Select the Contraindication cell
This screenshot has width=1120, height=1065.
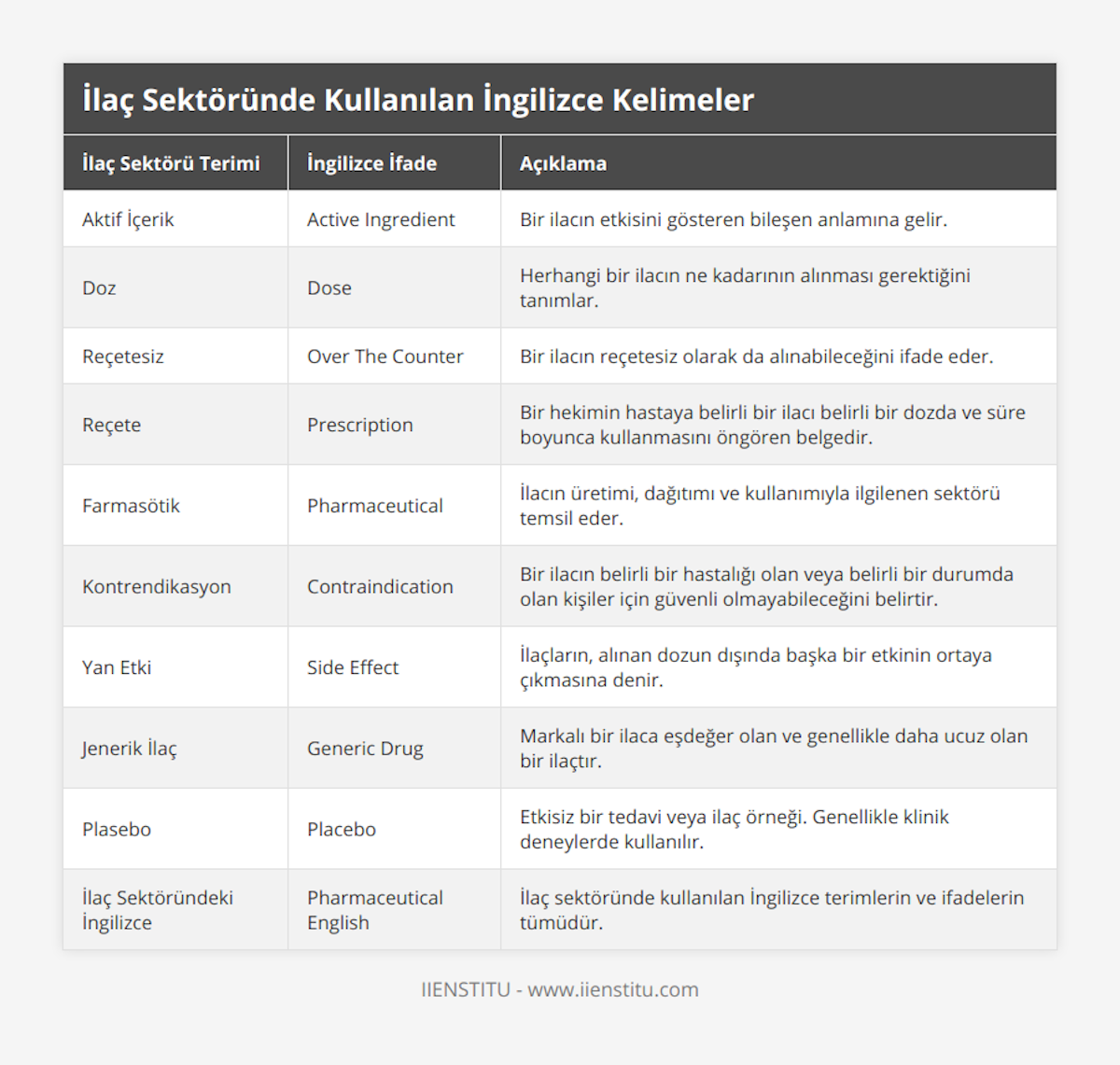[x=380, y=586]
